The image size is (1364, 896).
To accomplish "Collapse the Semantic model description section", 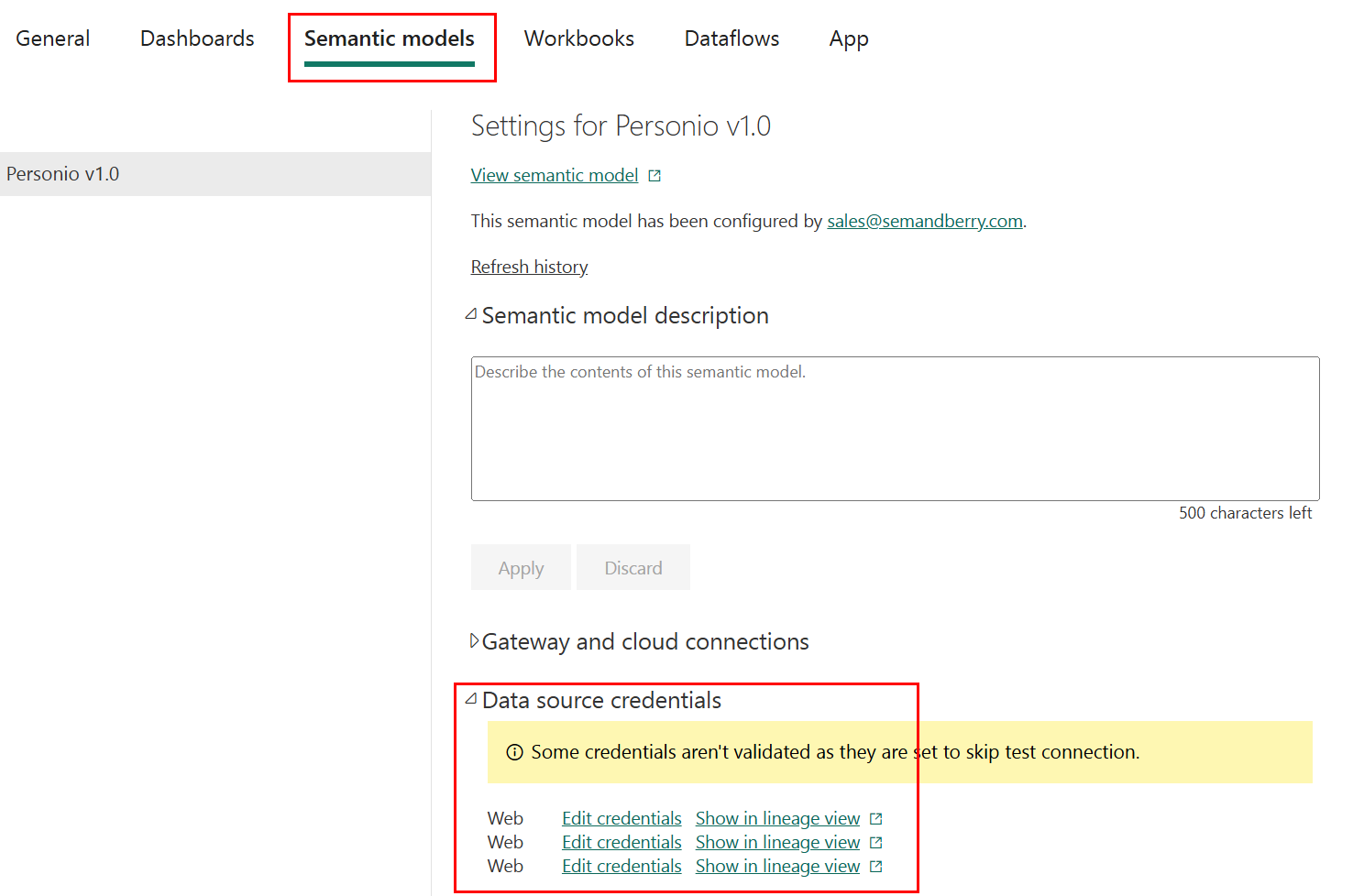I will click(x=471, y=315).
